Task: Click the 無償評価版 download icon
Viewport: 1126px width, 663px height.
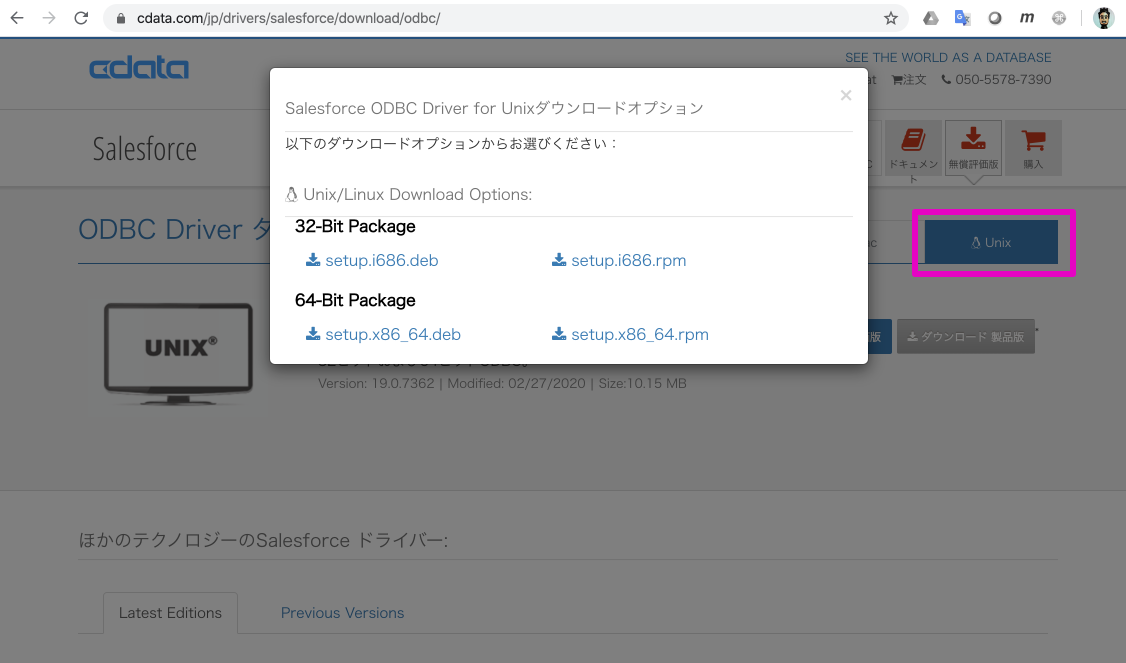Action: click(x=973, y=149)
